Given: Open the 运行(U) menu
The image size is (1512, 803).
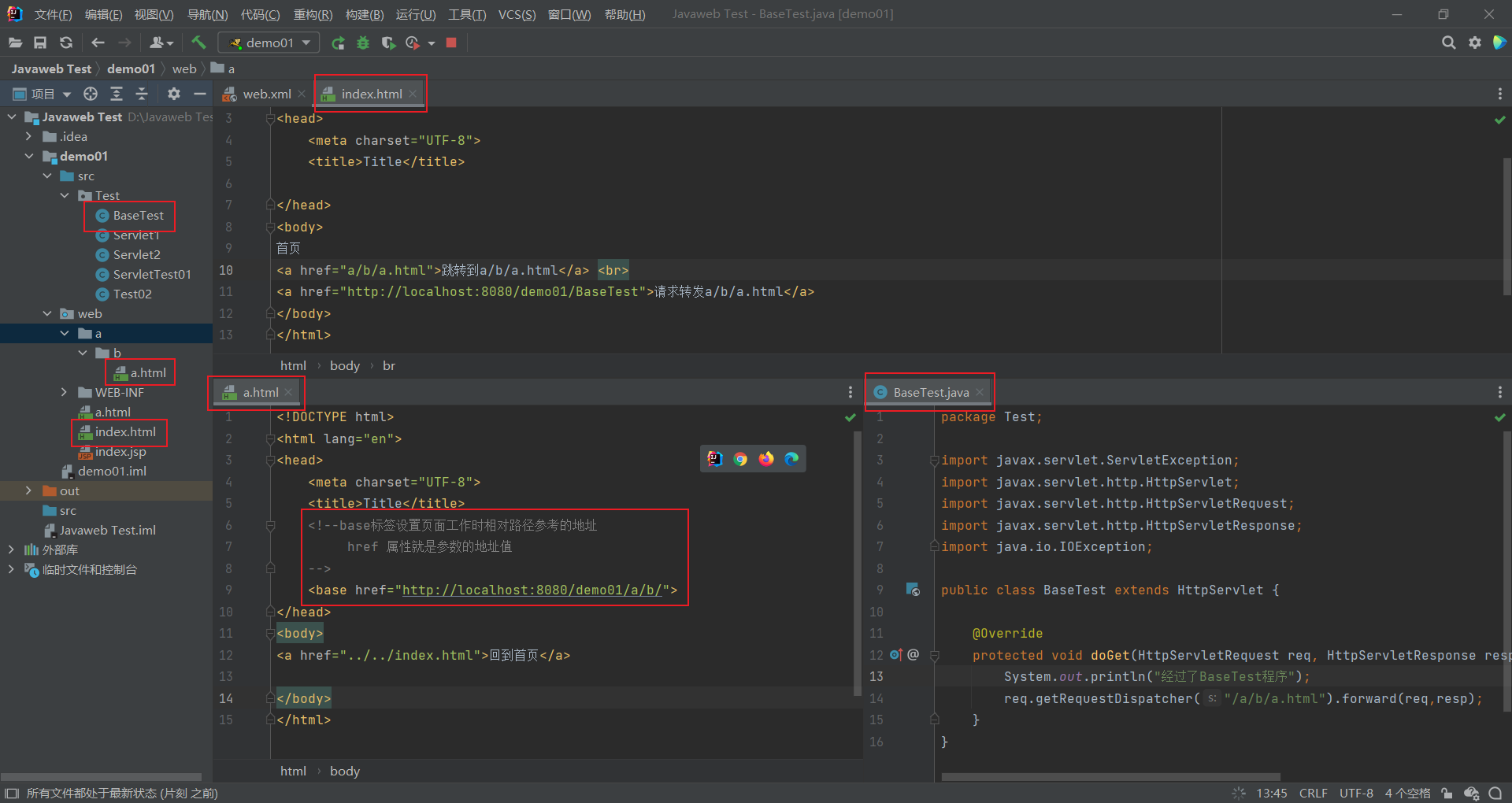Looking at the screenshot, I should coord(415,14).
